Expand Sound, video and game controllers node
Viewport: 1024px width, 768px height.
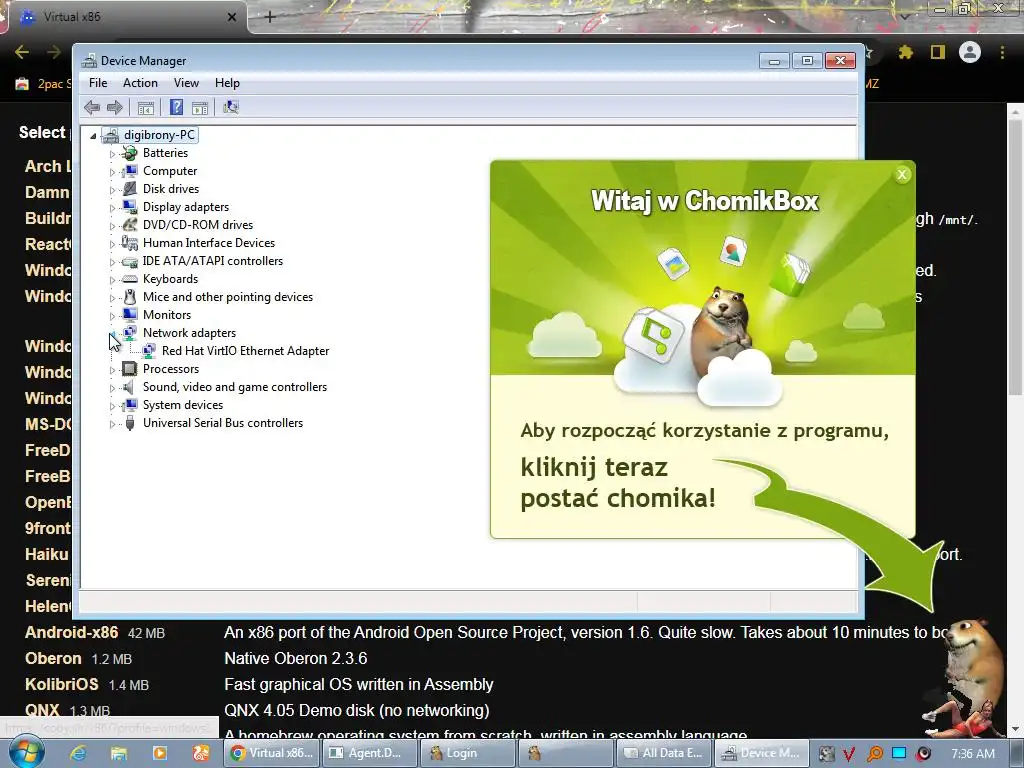tap(112, 388)
